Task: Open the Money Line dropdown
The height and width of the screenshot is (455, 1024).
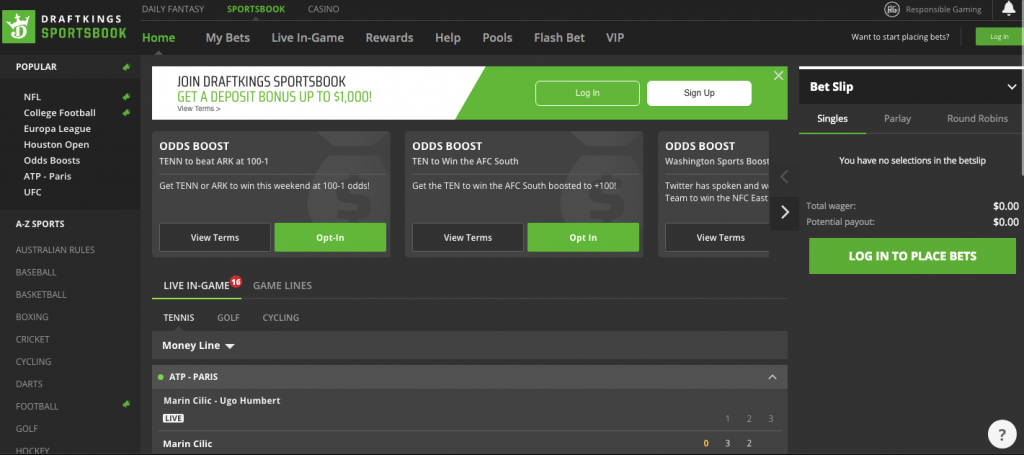Action: pos(199,346)
